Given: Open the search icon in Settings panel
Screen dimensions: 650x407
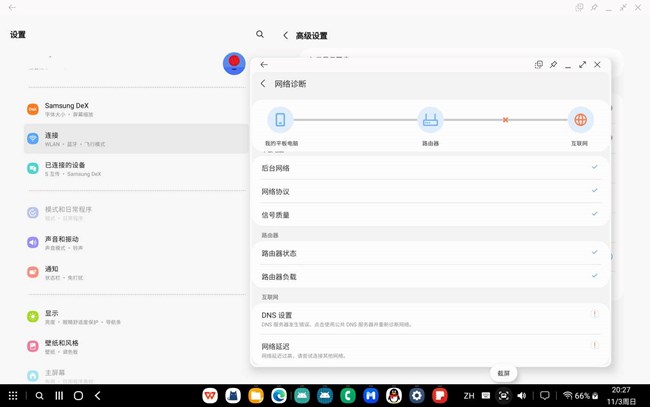Looking at the screenshot, I should coord(260,35).
